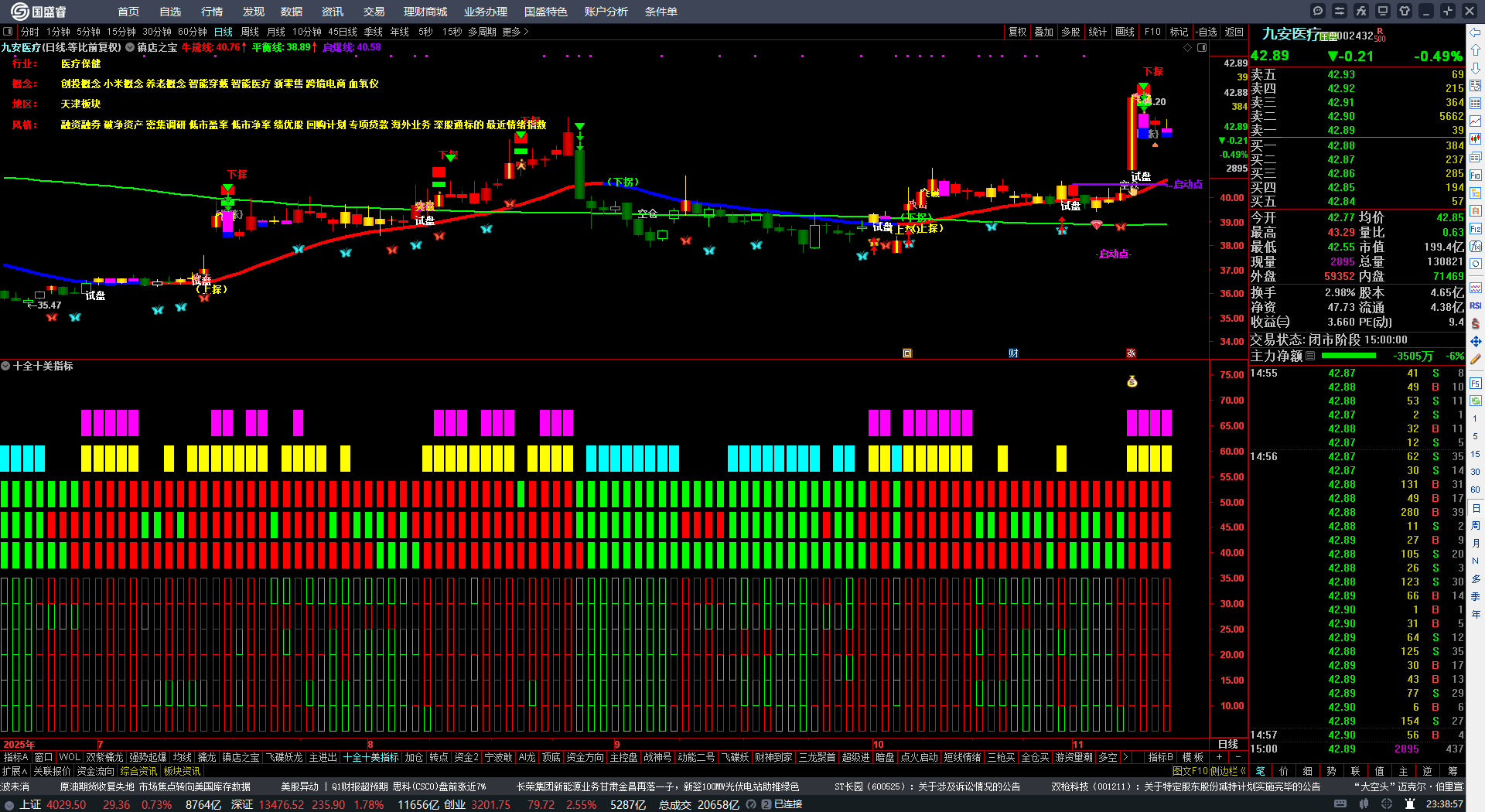The height and width of the screenshot is (812, 1485).
Task: Open the 交易 menu
Action: tap(374, 12)
